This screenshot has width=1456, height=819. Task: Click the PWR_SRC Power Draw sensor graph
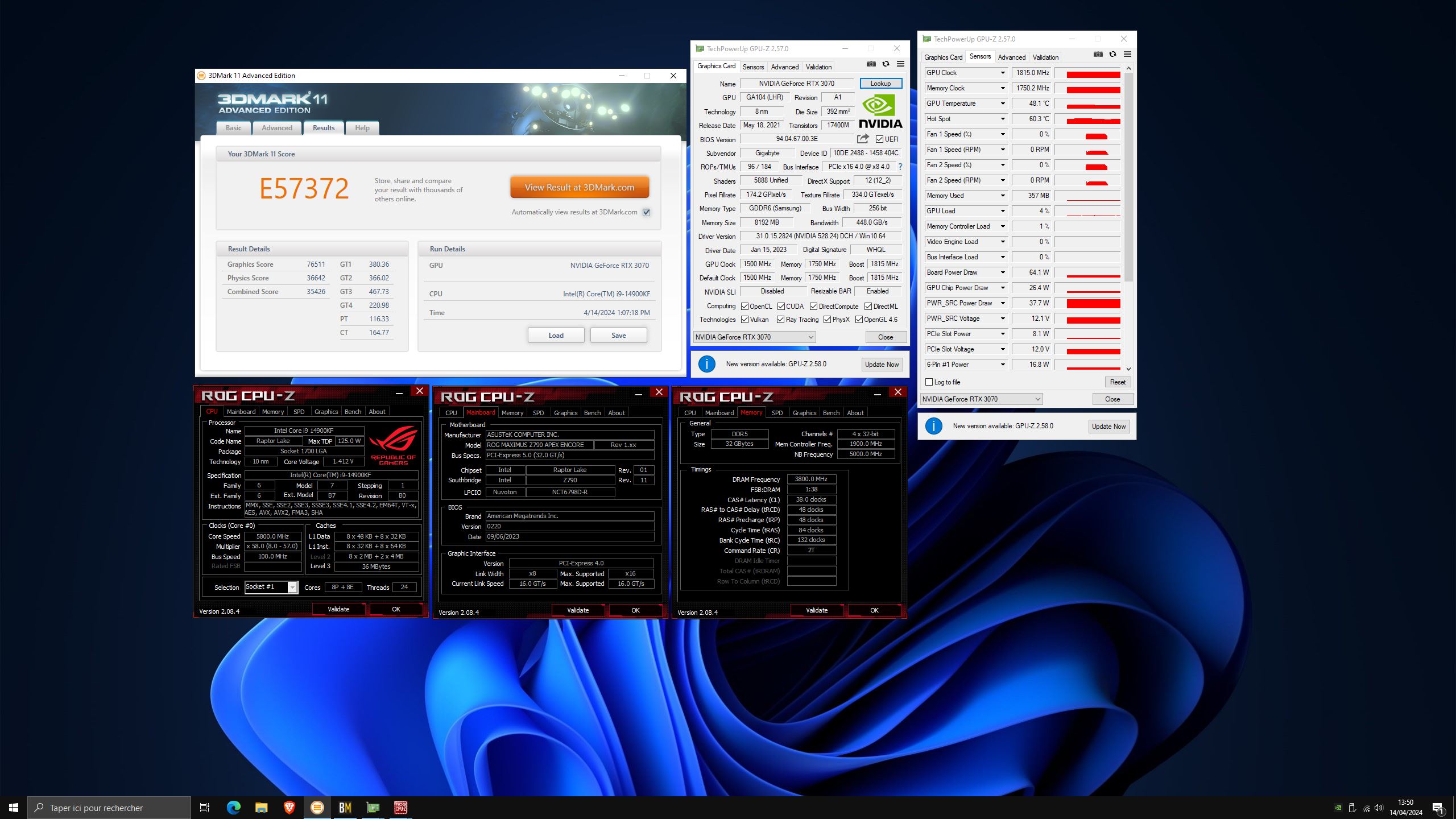pyautogui.click(x=1087, y=303)
